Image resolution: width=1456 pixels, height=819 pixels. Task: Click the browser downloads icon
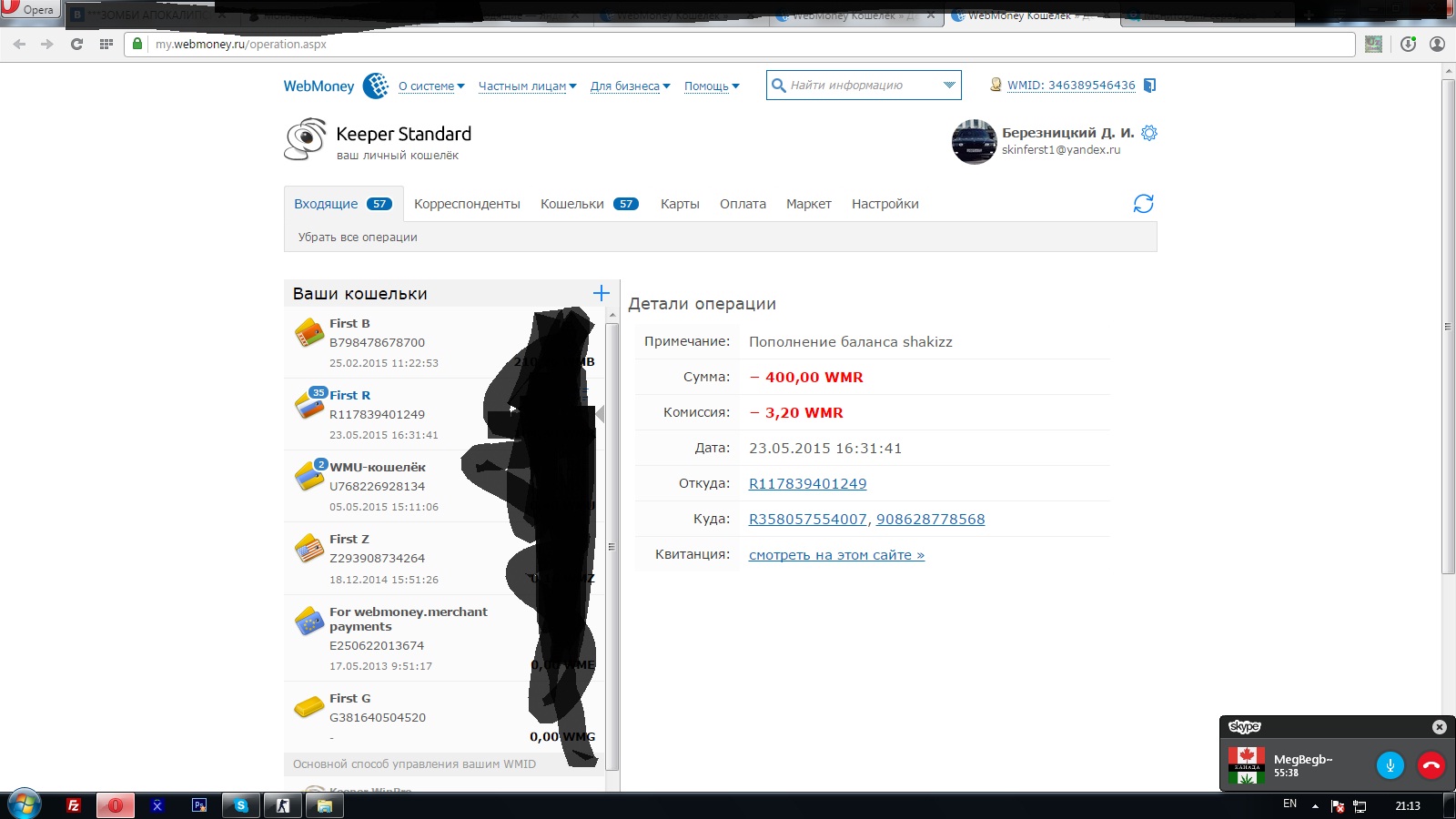(1408, 44)
